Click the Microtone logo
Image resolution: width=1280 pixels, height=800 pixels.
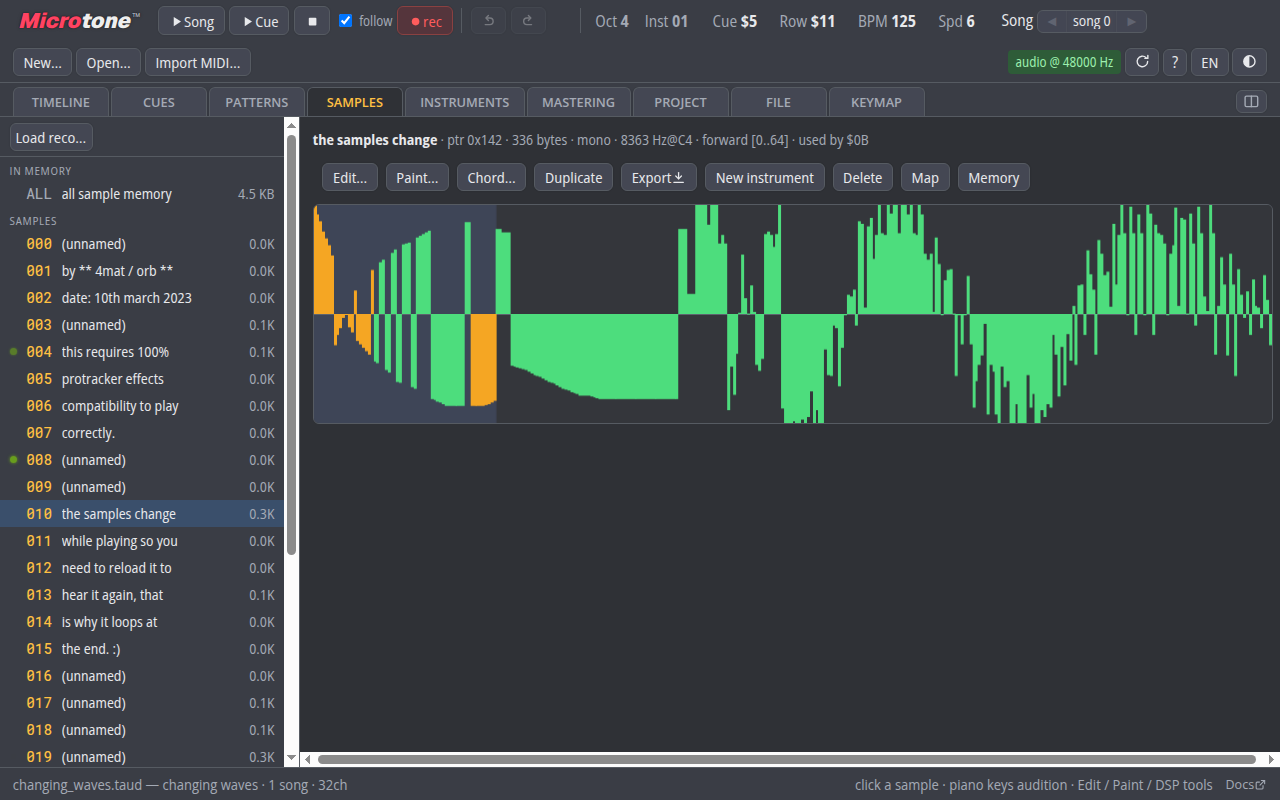(x=79, y=21)
